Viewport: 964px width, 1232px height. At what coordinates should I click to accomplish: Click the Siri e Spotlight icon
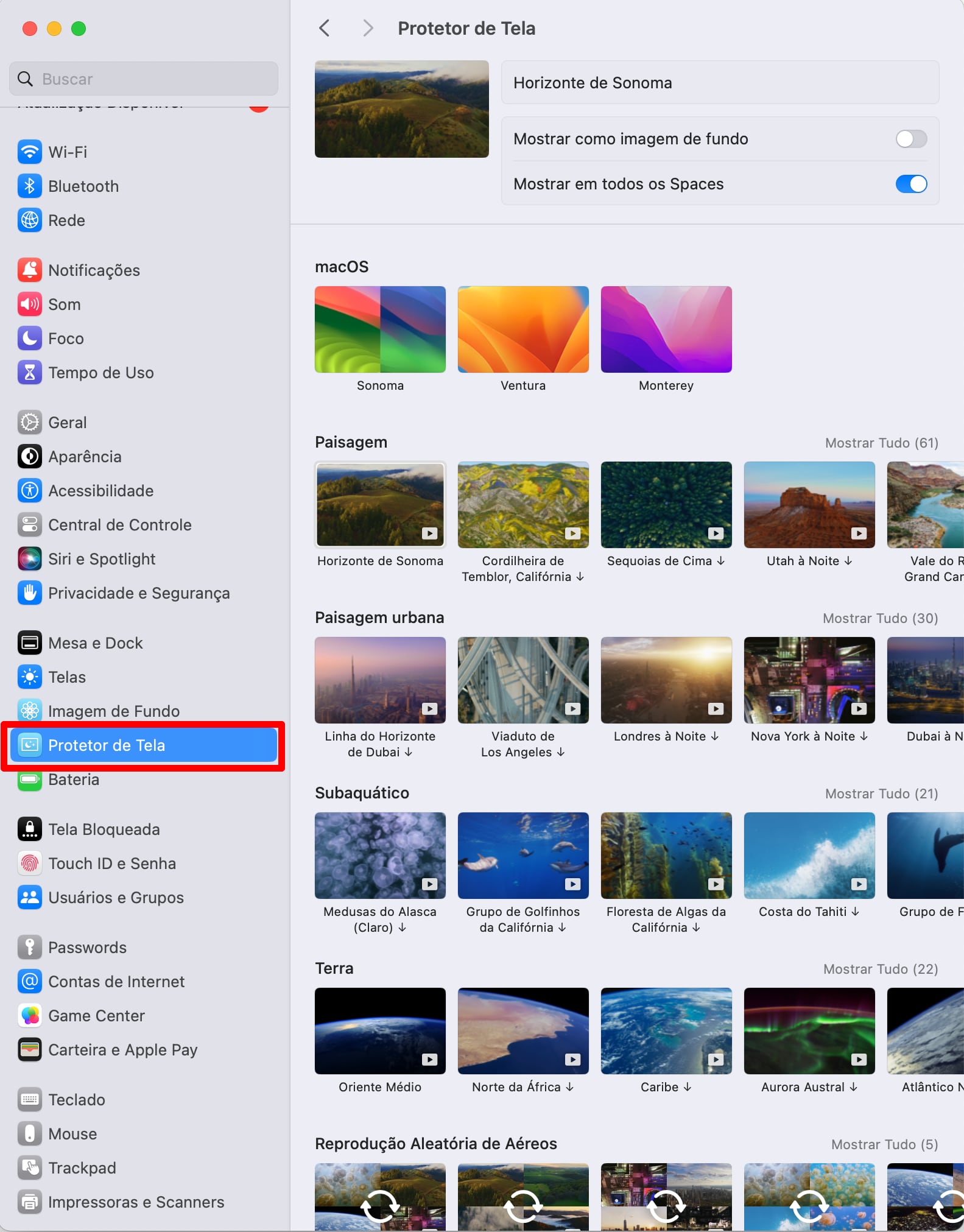tap(29, 559)
